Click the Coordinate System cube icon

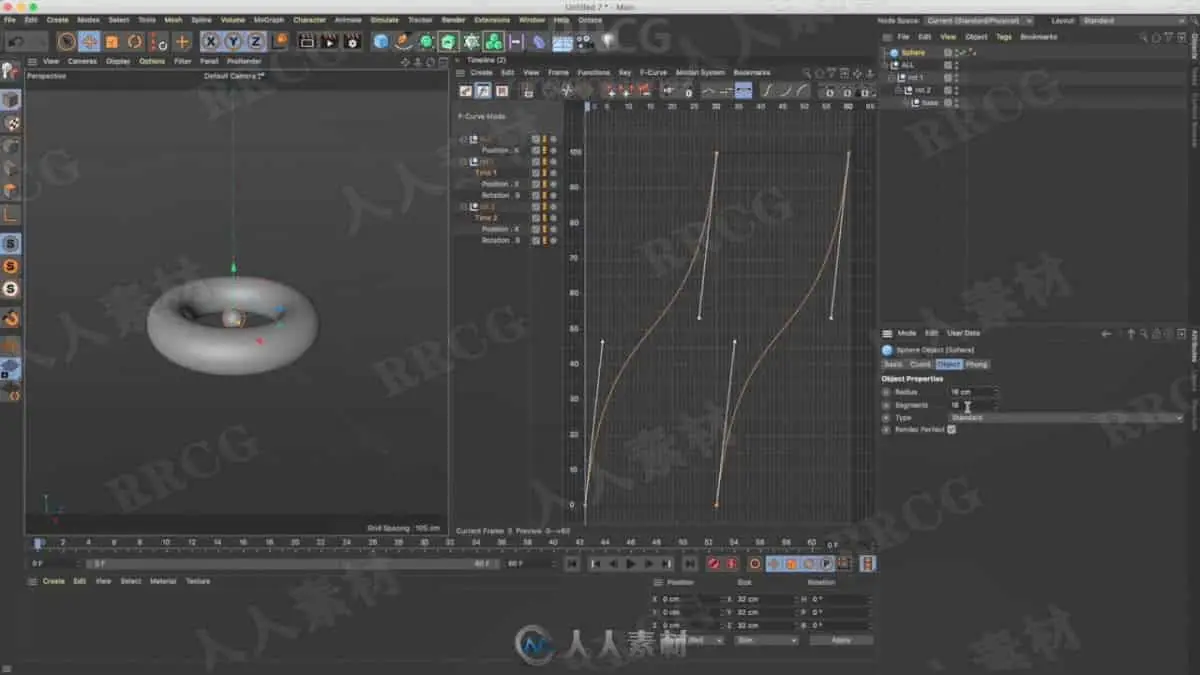pos(280,42)
